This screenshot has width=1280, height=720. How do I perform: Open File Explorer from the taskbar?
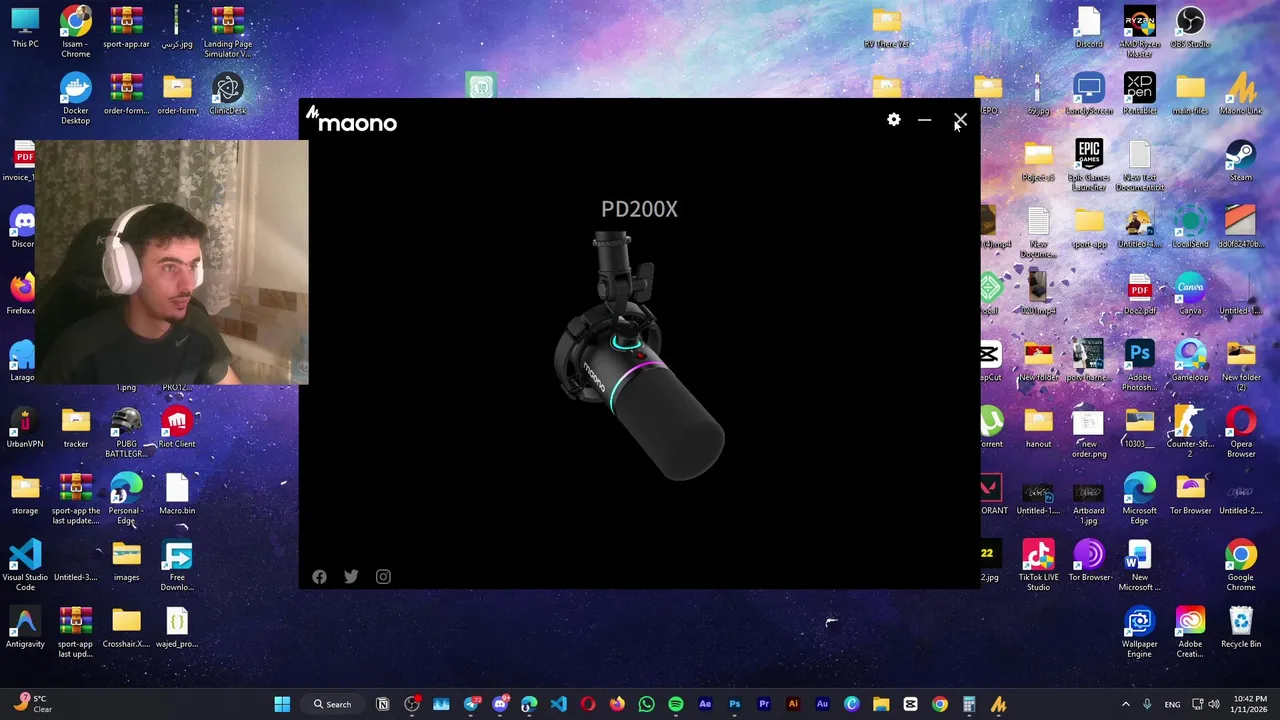[881, 705]
